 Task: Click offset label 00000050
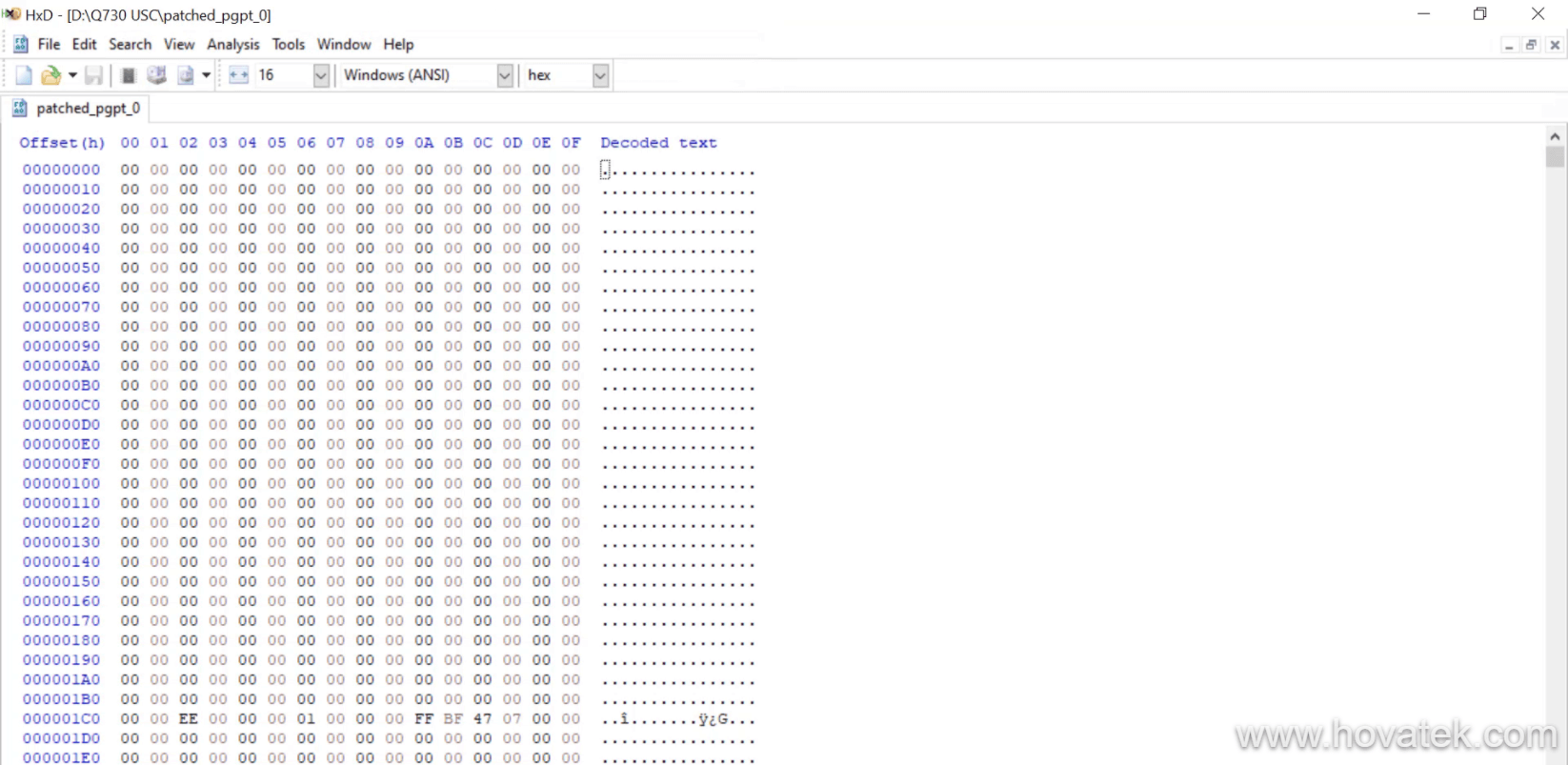coord(61,268)
